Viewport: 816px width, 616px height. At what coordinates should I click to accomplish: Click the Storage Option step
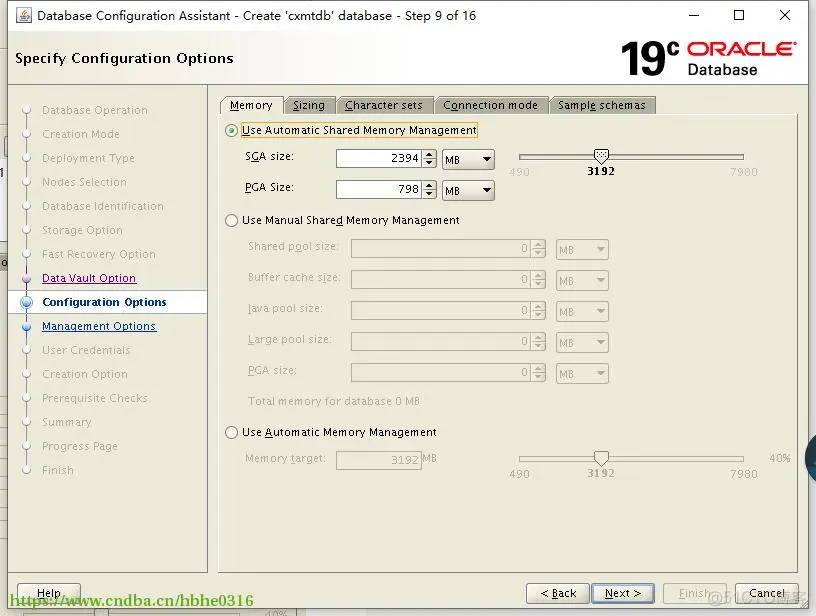tap(82, 230)
